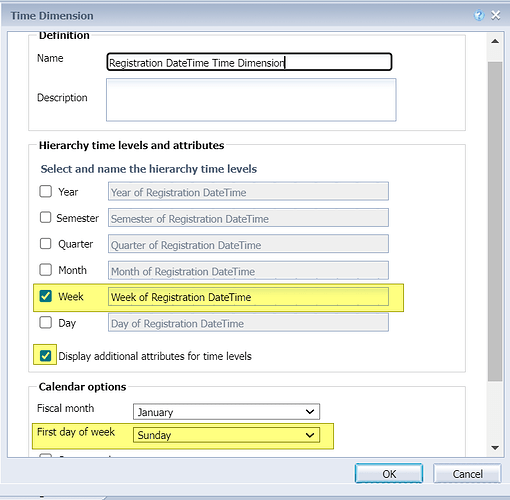The height and width of the screenshot is (500, 510).
Task: Click the scrollbar down arrow
Action: 495,448
